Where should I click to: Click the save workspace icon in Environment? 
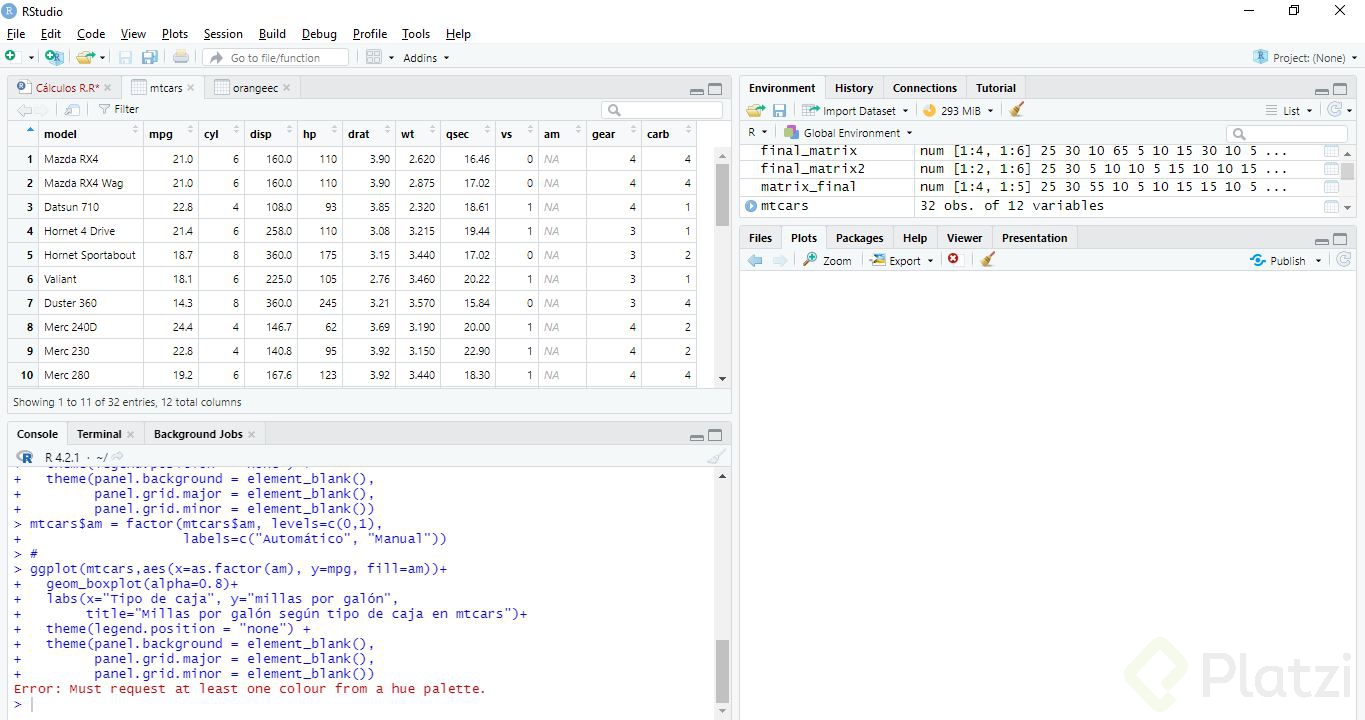click(779, 111)
